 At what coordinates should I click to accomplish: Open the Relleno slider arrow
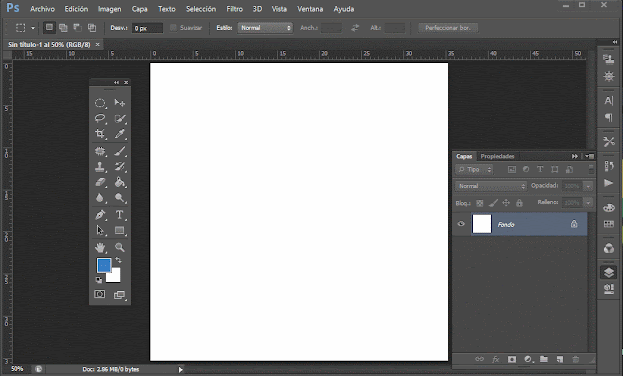[x=588, y=203]
